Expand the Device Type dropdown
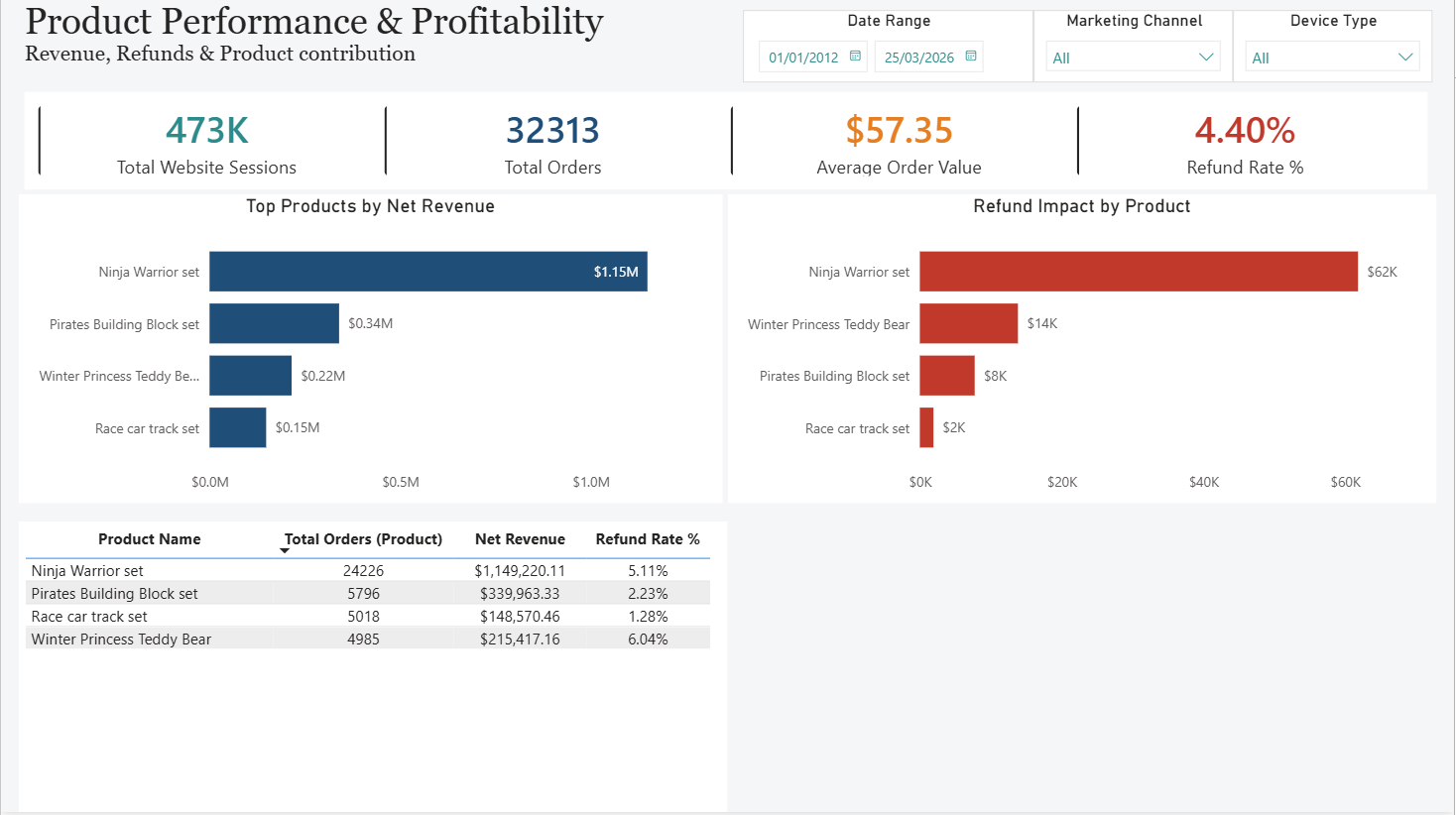Screen dimensions: 1456x815 1404,58
